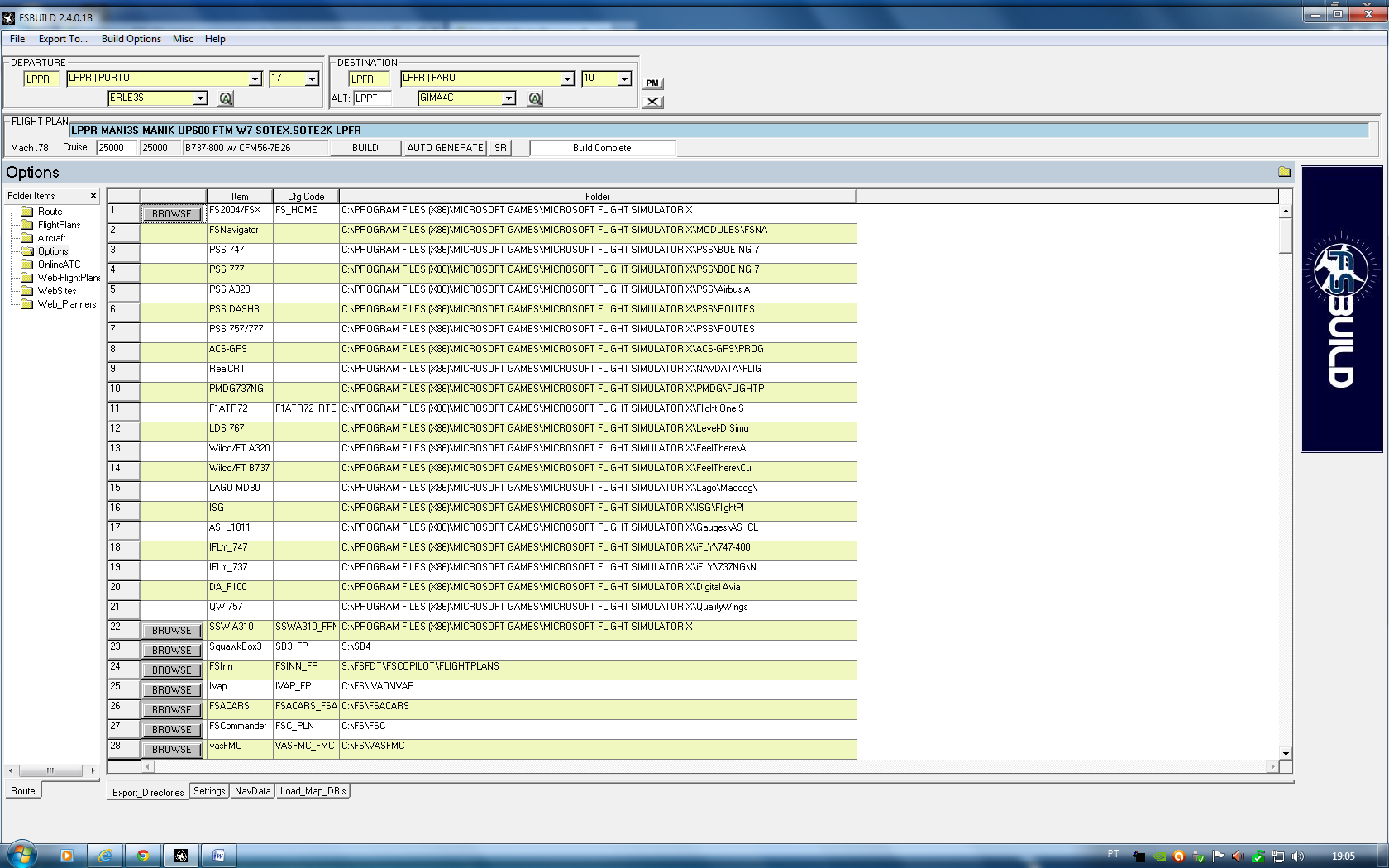Click the BUILD button
This screenshot has width=1389, height=868.
[x=365, y=148]
